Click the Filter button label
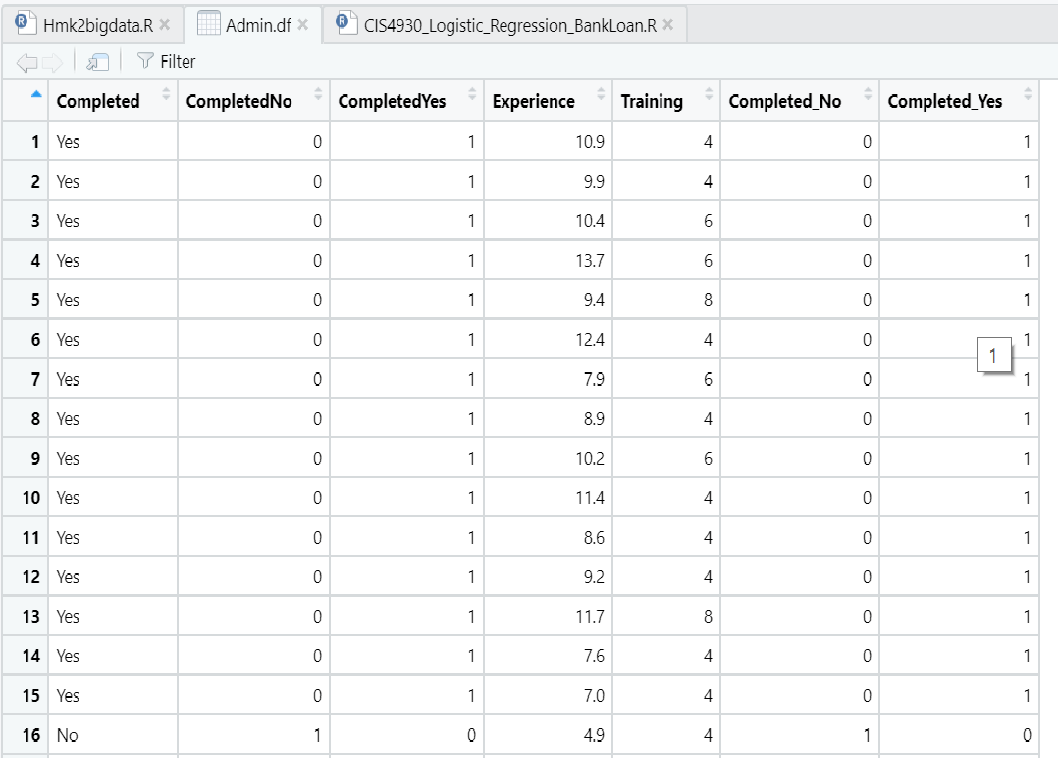Viewport: 1058px width, 758px height. click(177, 61)
